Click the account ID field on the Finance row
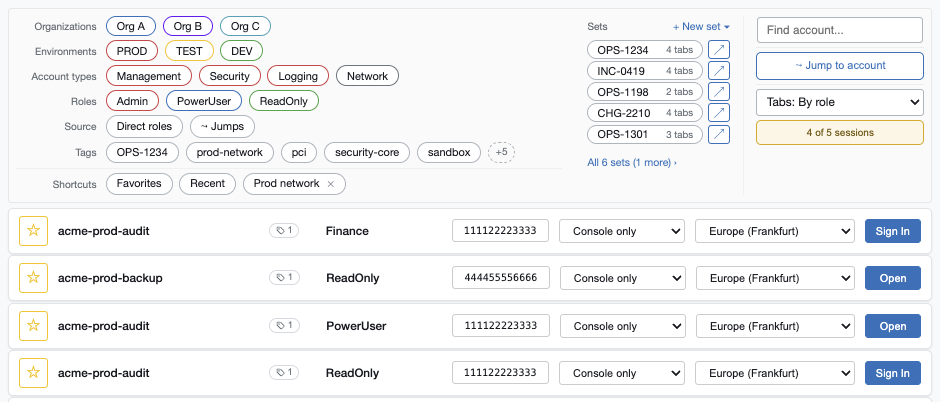The image size is (940, 402). pyautogui.click(x=500, y=231)
